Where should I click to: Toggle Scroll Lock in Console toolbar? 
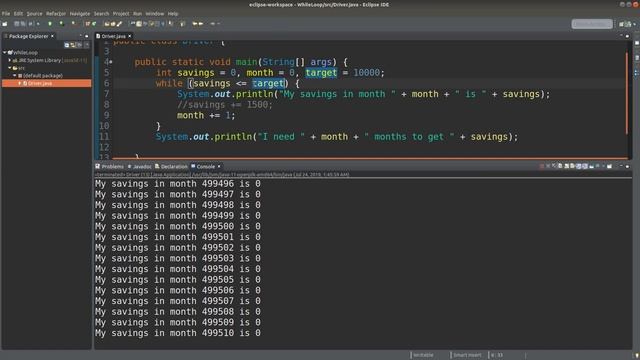pos(567,166)
